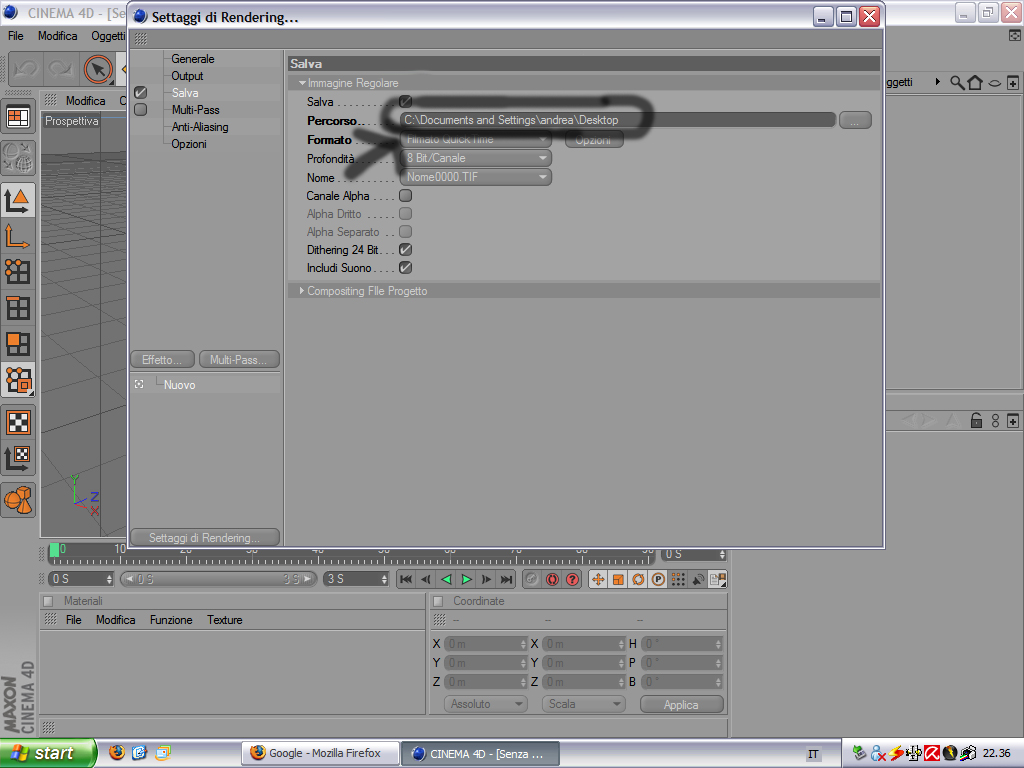Select the texture axis mode icon
Screen dimensions: 1024x768
18,459
